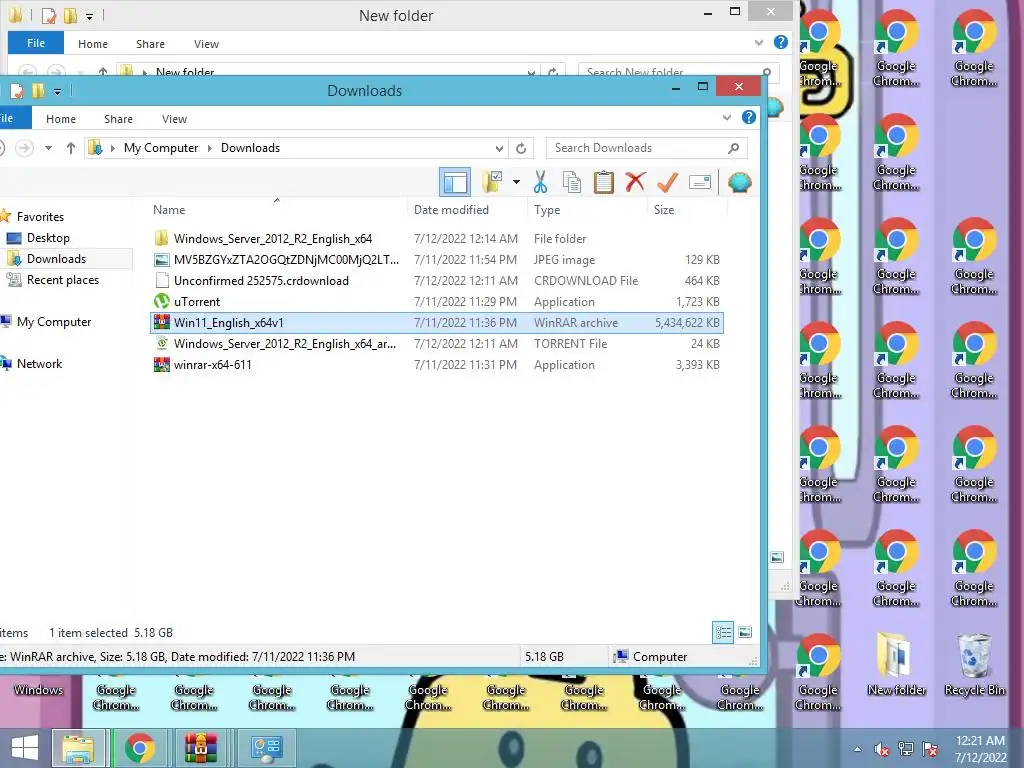Open File Explorer from the taskbar
This screenshot has width=1024, height=768.
[x=78, y=748]
